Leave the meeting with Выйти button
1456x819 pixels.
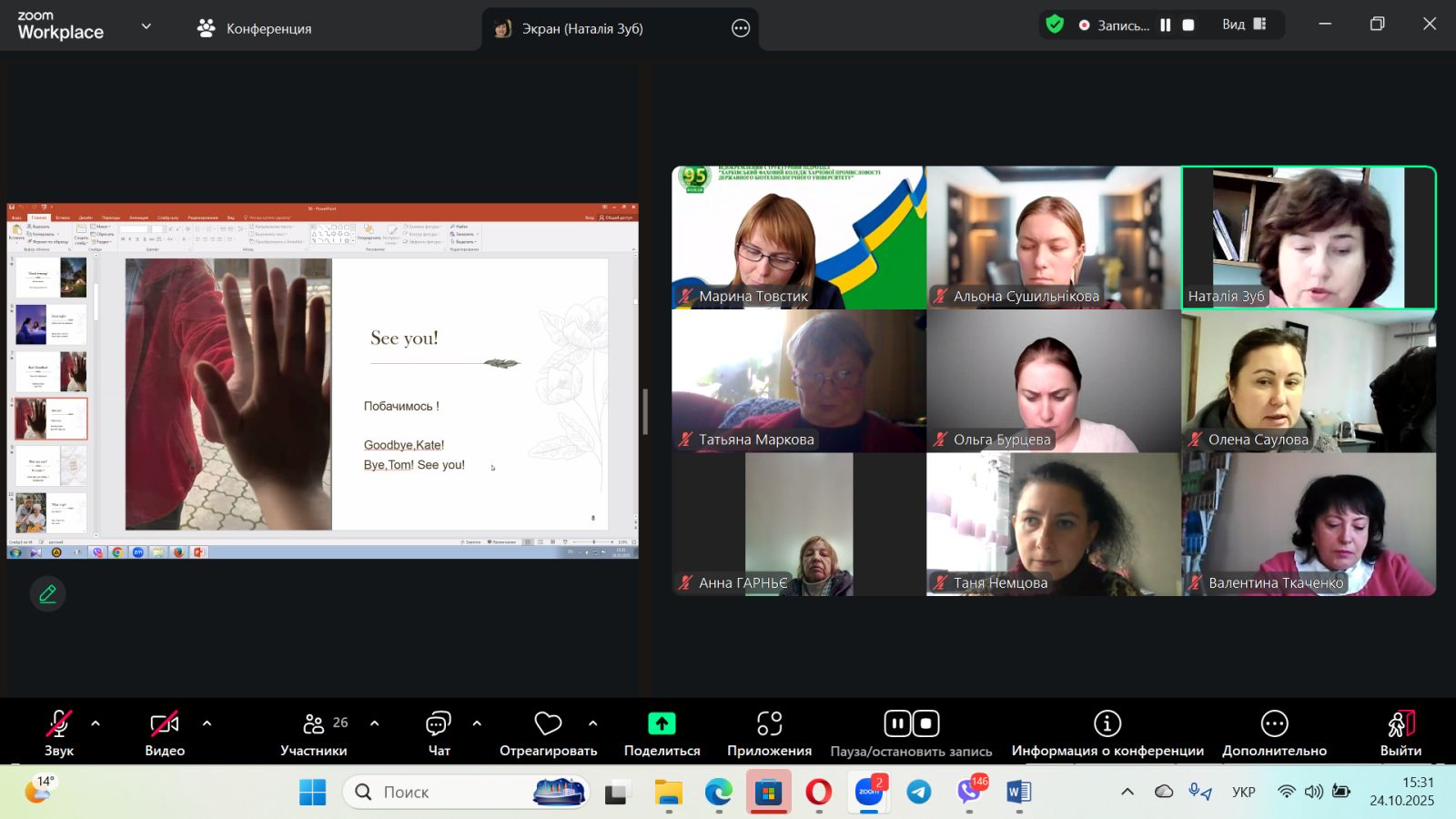(x=1400, y=733)
